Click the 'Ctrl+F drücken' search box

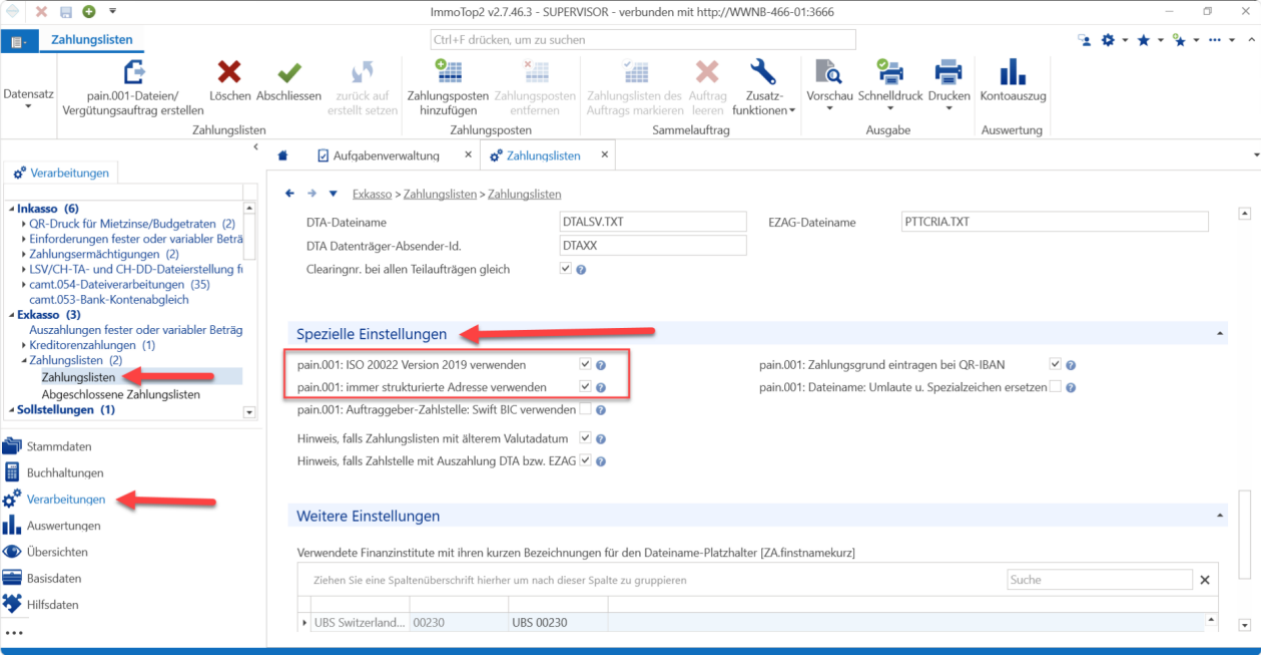(642, 40)
